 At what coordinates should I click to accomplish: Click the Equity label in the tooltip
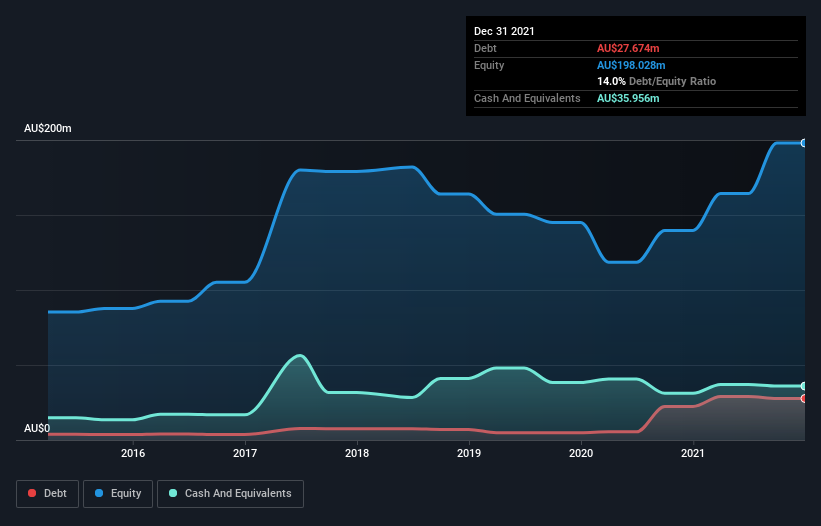(489, 65)
